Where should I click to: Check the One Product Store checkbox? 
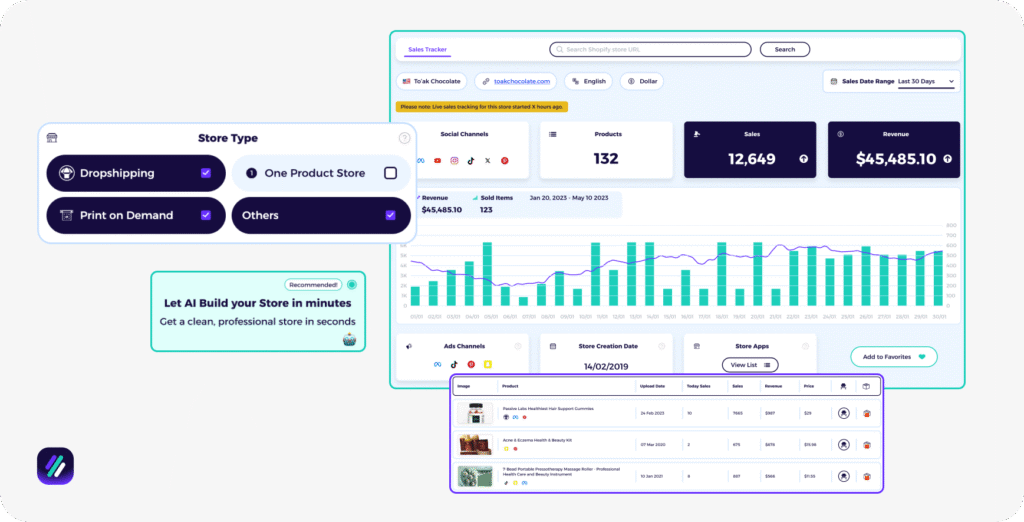390,173
